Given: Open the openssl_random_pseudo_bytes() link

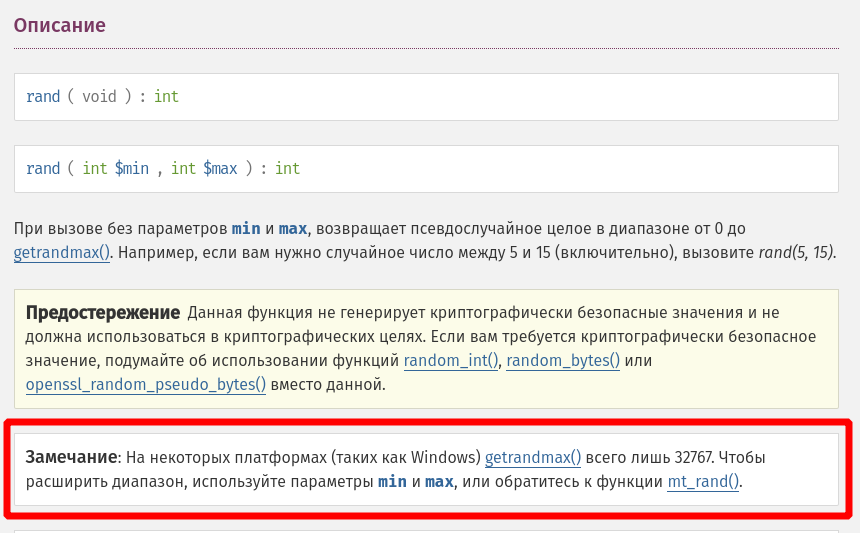Looking at the screenshot, I should (146, 384).
